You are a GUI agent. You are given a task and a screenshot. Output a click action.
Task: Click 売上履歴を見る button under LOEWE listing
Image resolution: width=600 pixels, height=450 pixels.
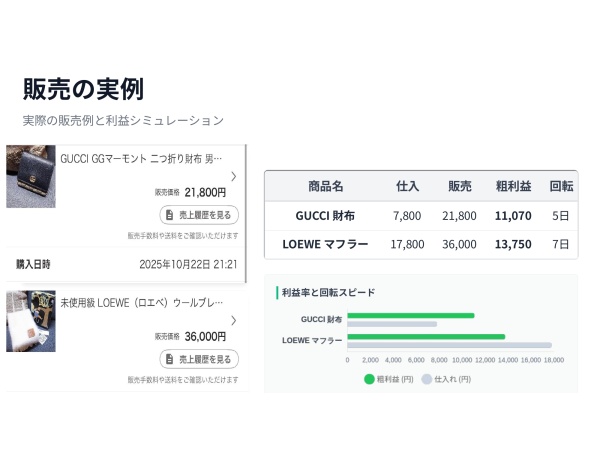[199, 359]
